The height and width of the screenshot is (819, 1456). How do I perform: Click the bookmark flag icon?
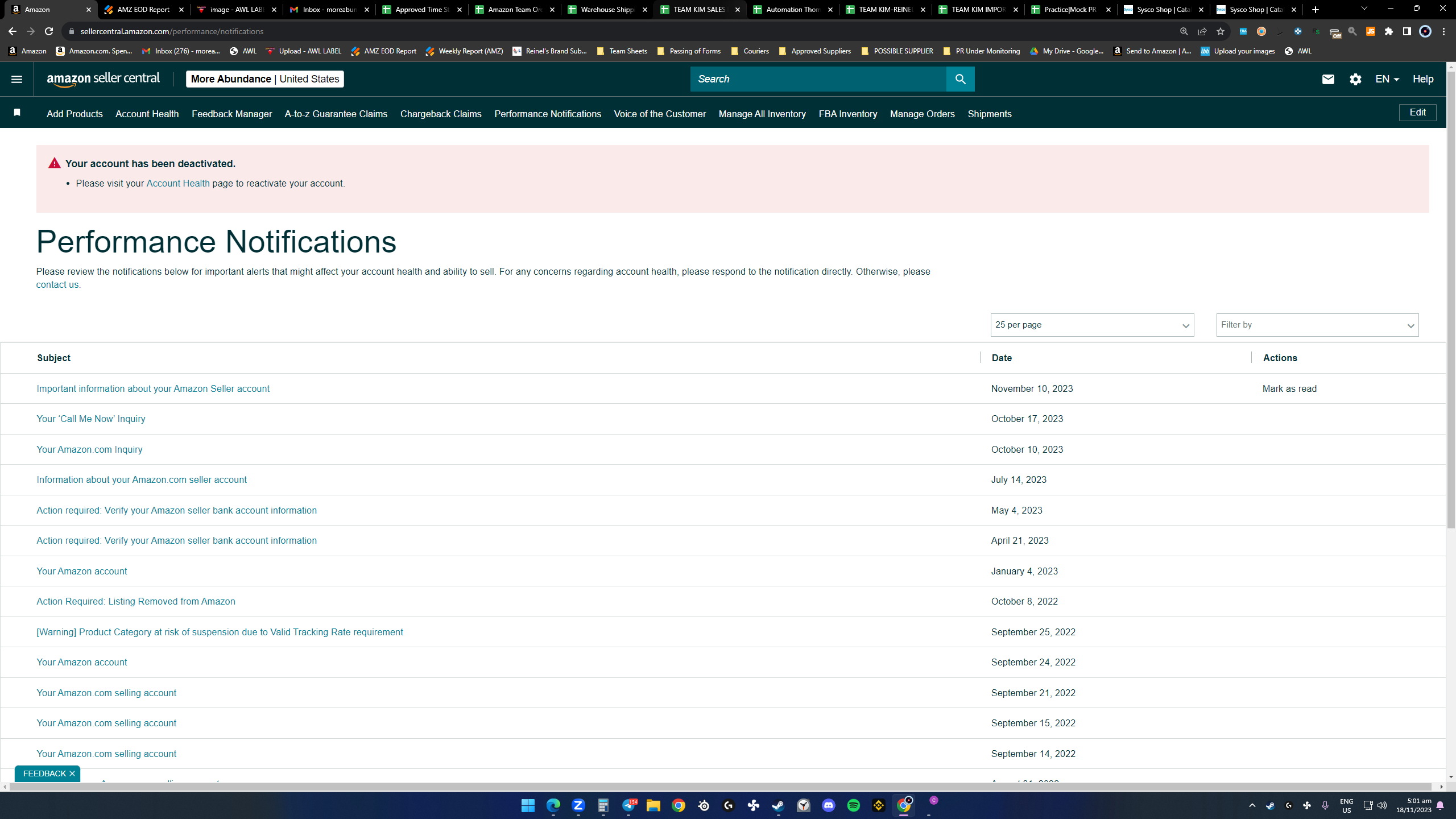tap(17, 113)
